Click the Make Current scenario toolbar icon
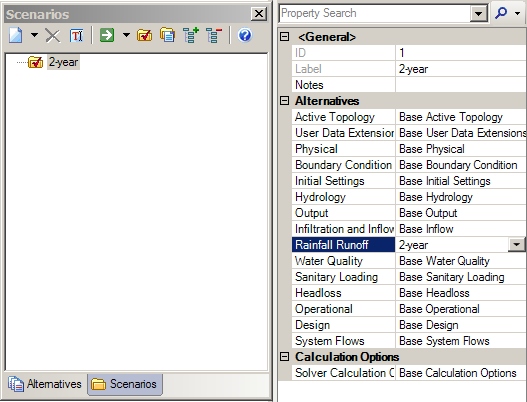527x402 pixels. coord(145,35)
